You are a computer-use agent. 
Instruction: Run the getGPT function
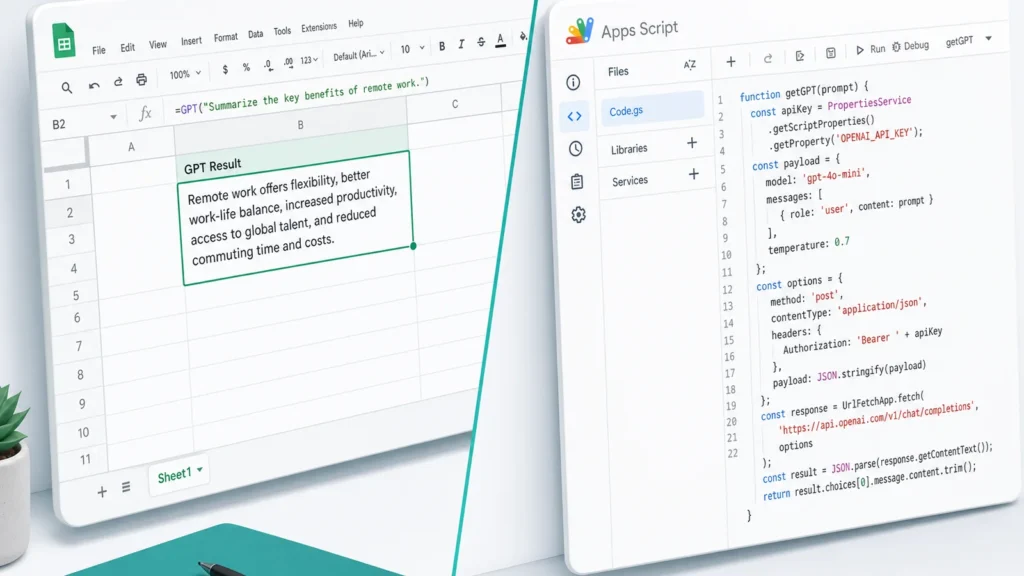871,49
